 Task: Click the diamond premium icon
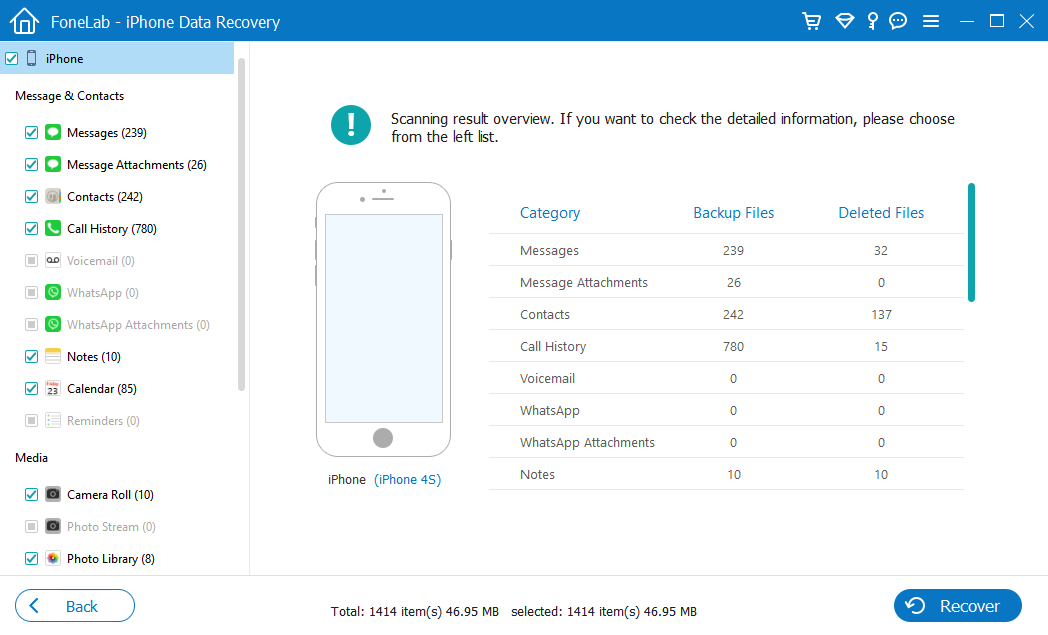(x=845, y=21)
